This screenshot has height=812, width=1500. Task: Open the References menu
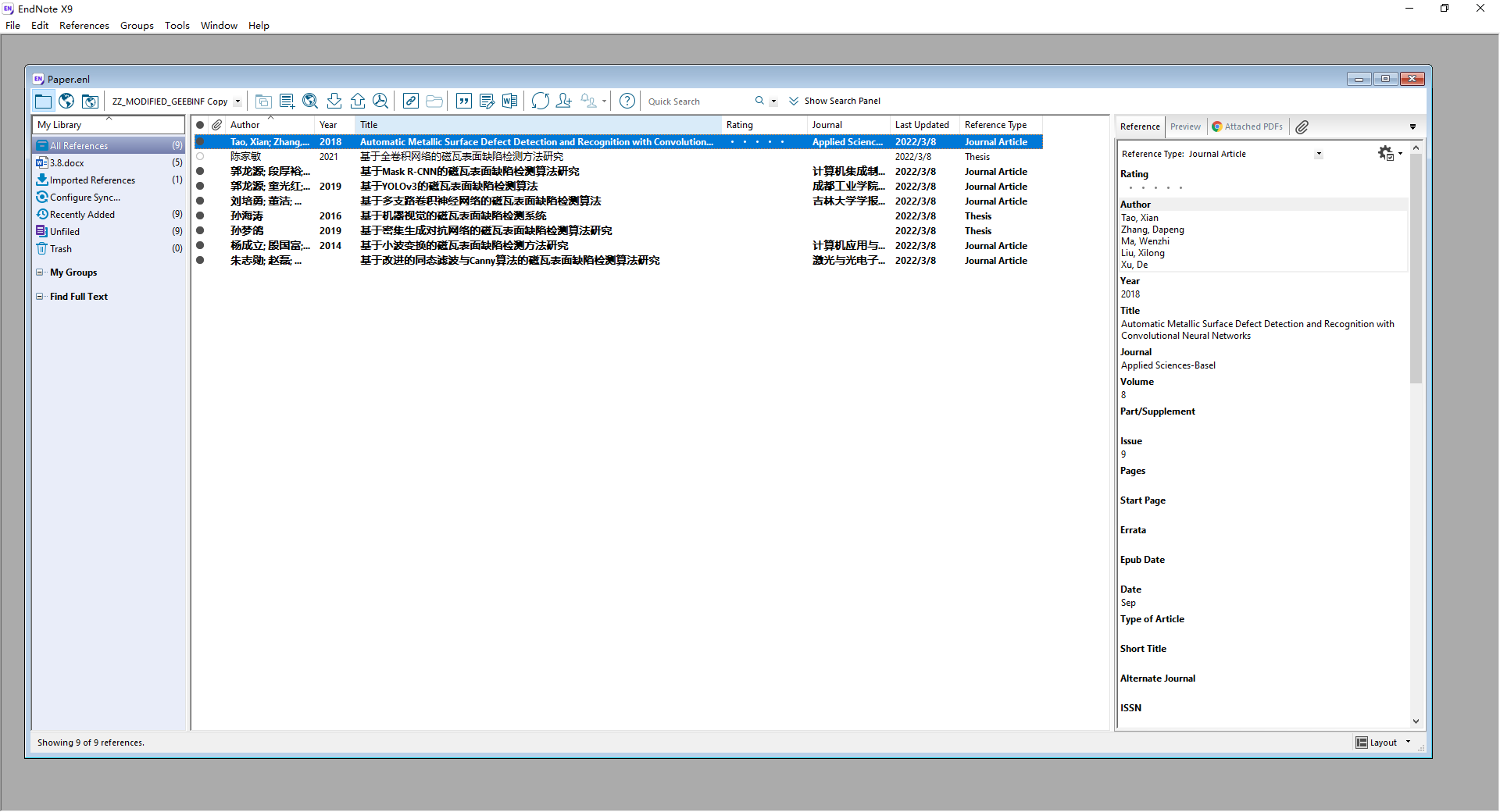[x=84, y=26]
